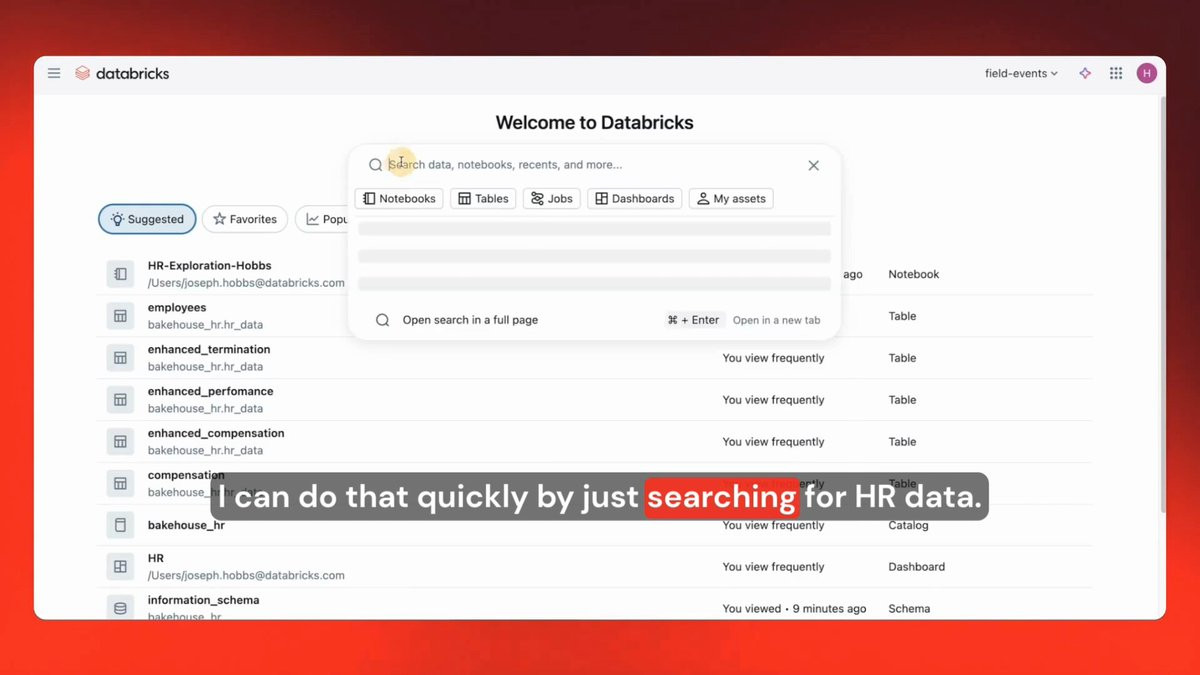The image size is (1200, 675).
Task: Click the Catalog type label
Action: coord(909,525)
